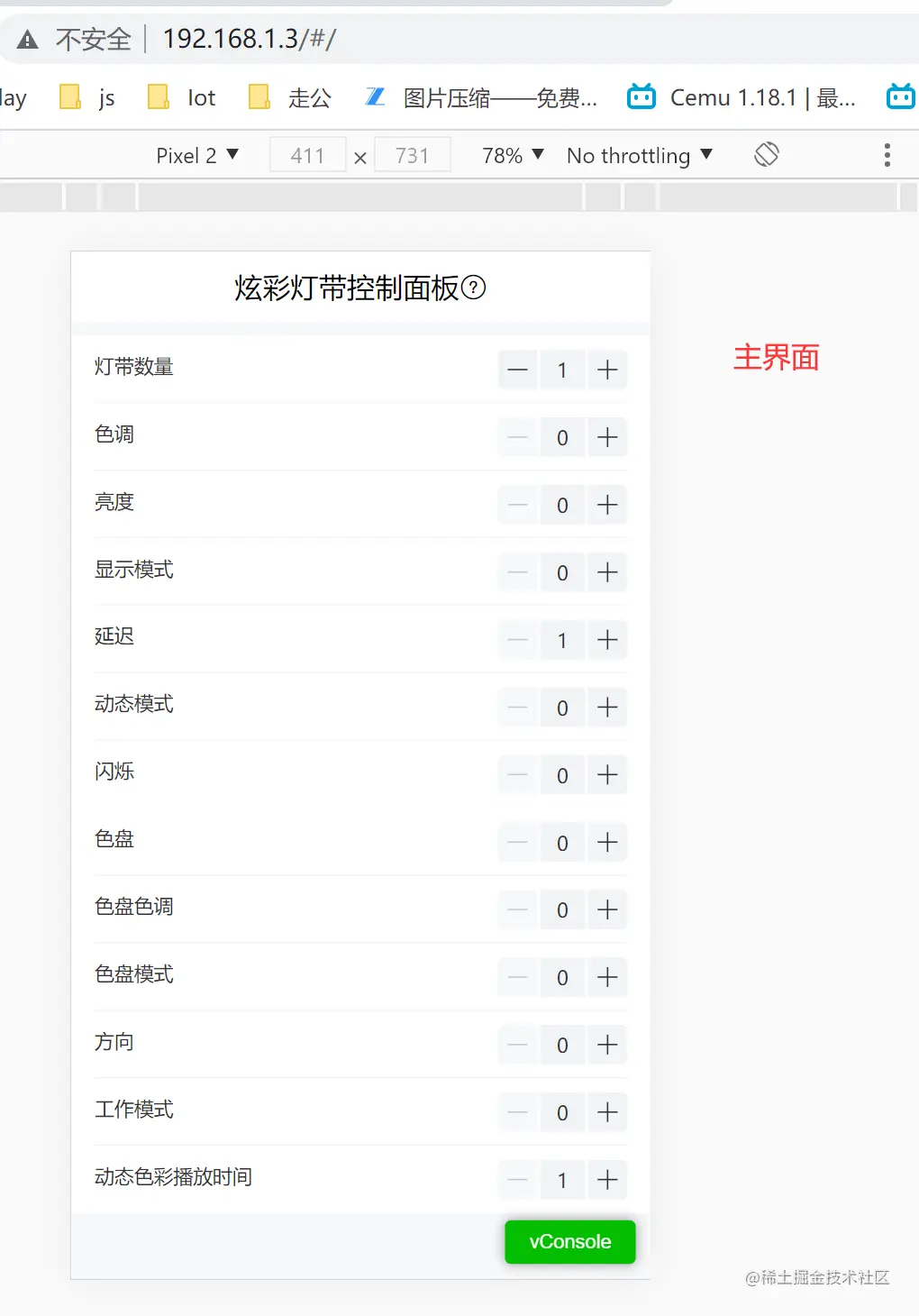Screen dimensions: 919x1316
Task: Open the Pixel 2 device dropdown
Action: coord(197,156)
